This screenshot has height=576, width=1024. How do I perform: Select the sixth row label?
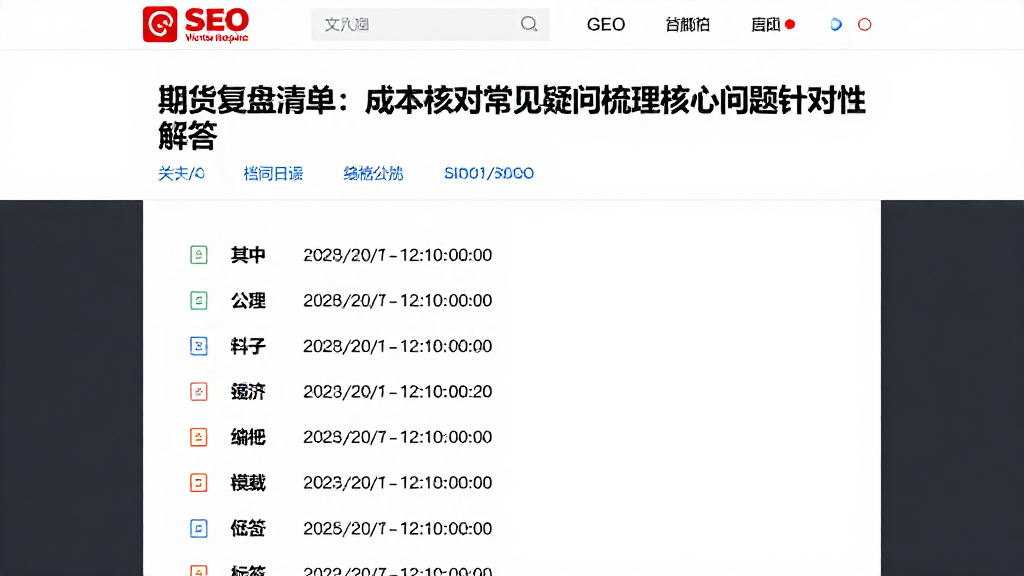coord(248,483)
